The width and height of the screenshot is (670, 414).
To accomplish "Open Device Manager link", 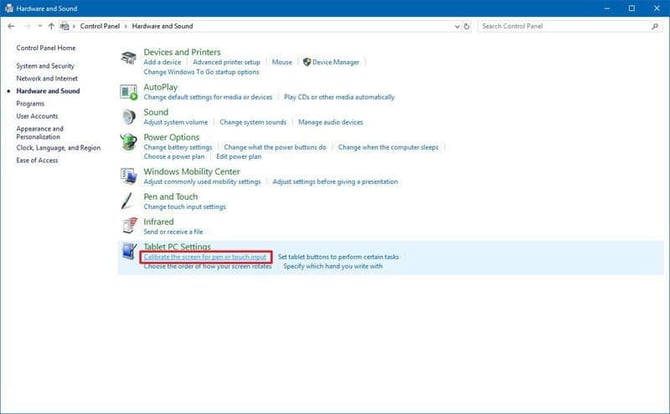I will tap(335, 62).
